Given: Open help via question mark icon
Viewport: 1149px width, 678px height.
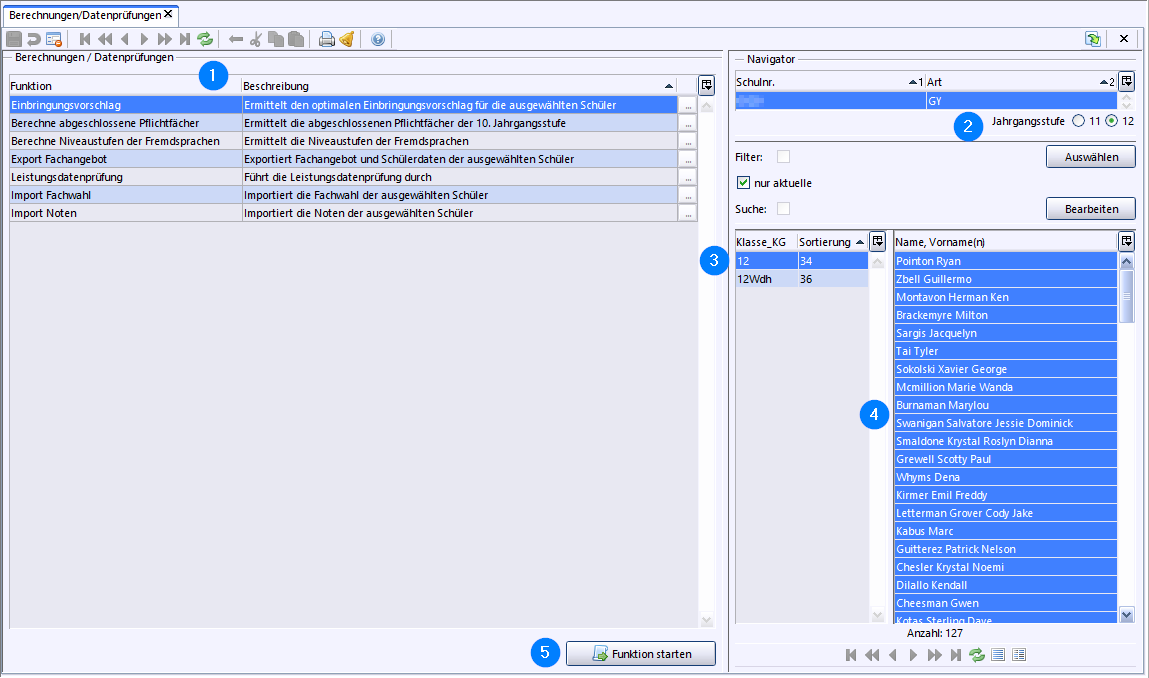Looking at the screenshot, I should click(377, 39).
